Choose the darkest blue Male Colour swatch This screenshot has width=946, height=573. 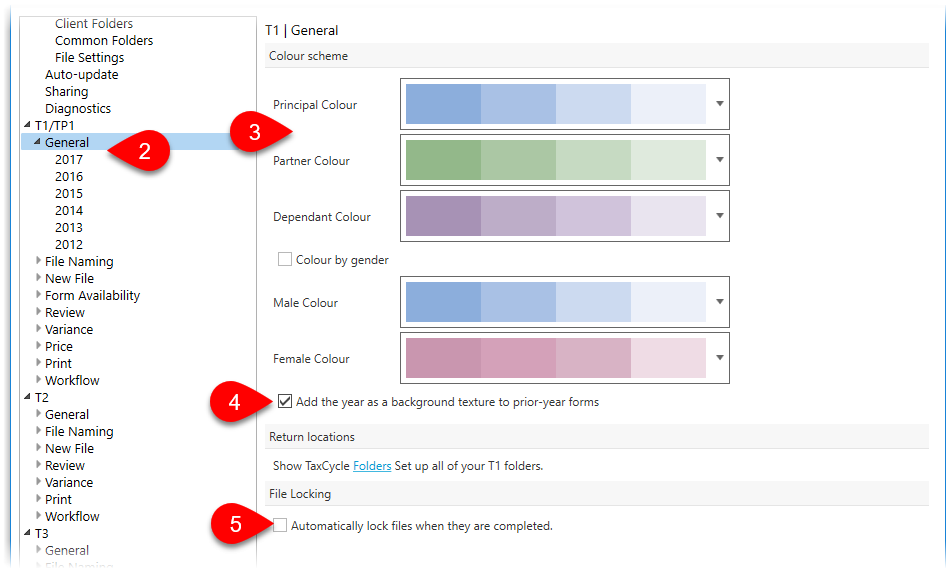[443, 302]
